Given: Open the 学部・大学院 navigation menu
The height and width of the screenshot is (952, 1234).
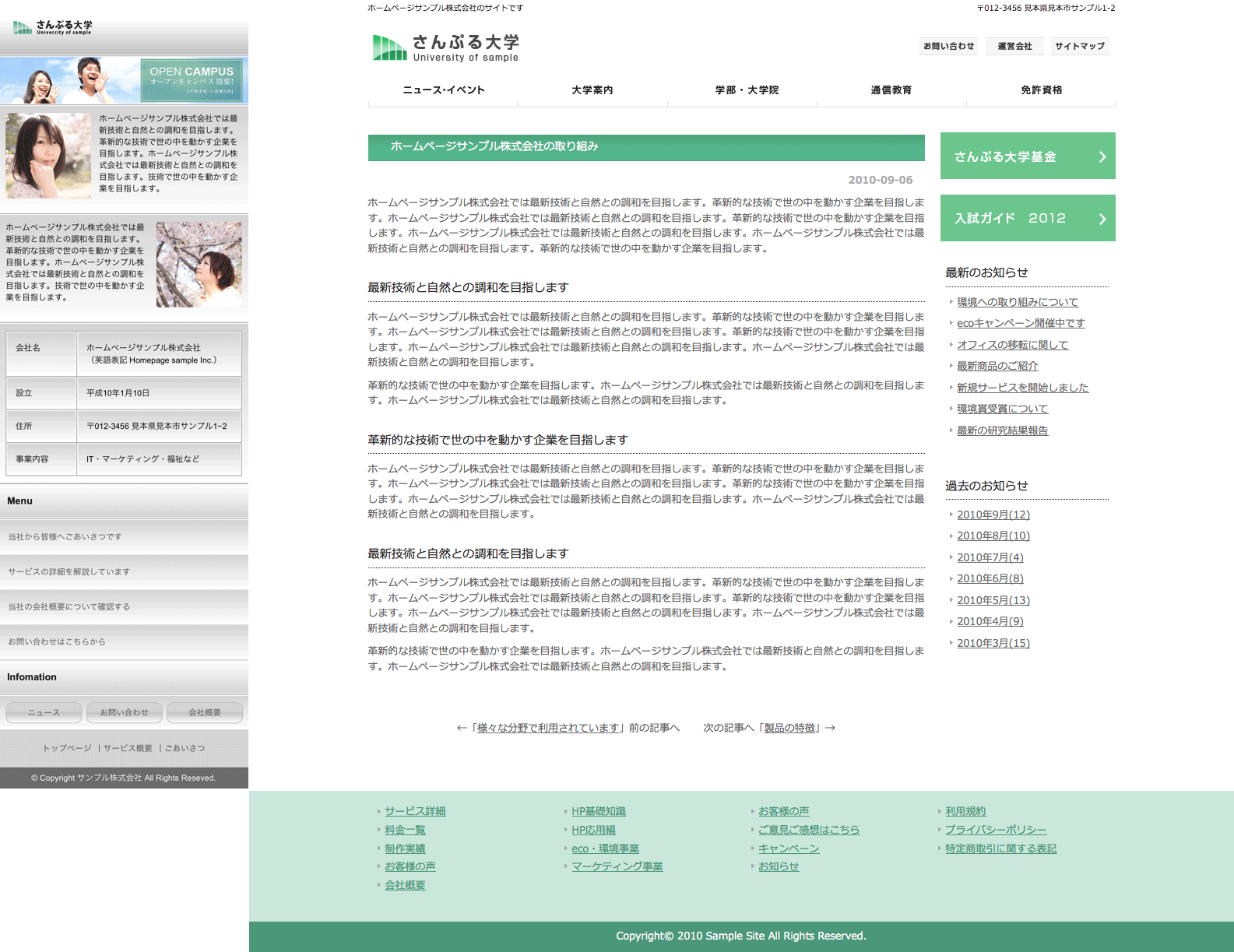Looking at the screenshot, I should point(747,90).
